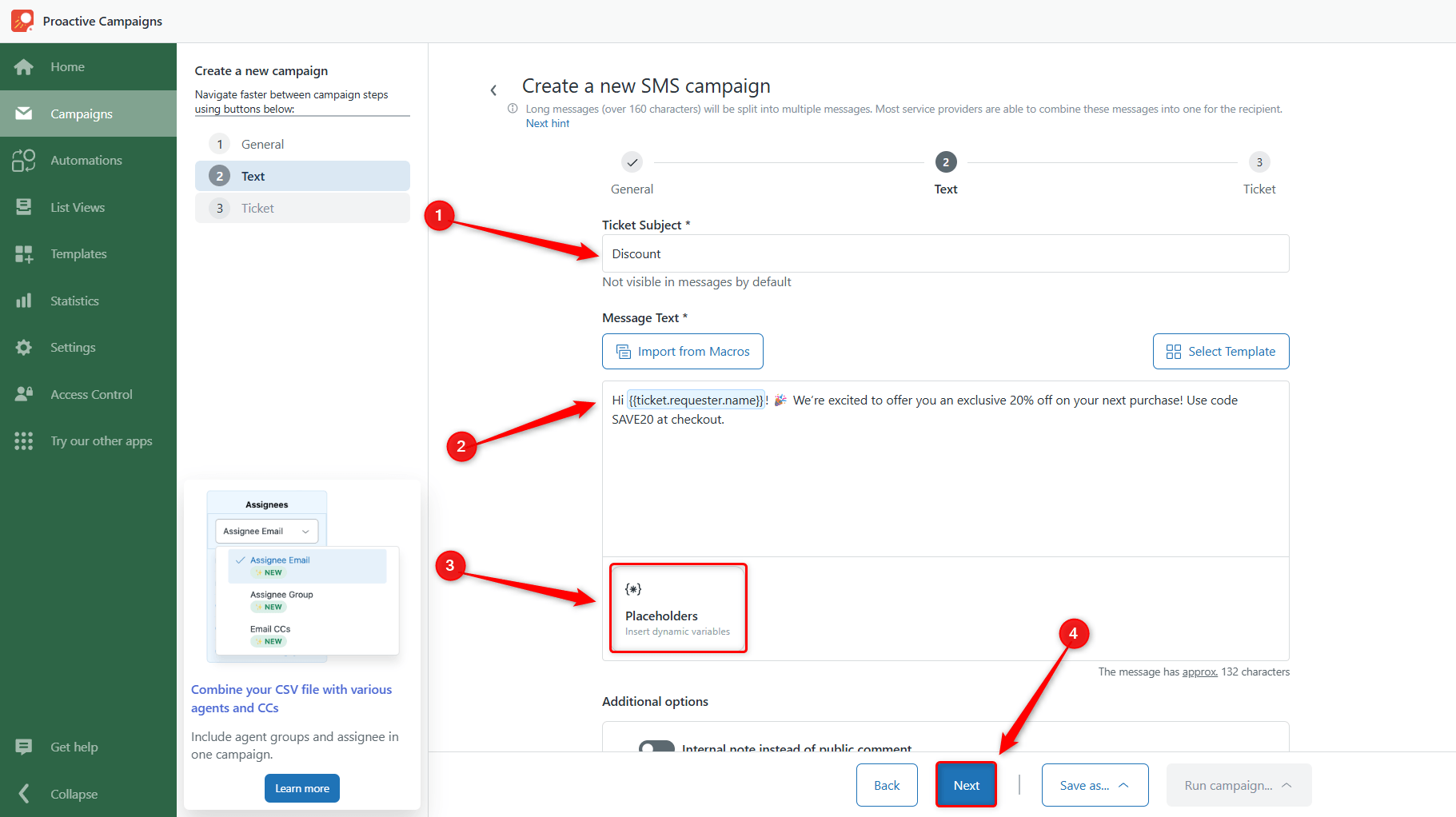Open the Access Control icon
1456x817 pixels.
(x=24, y=394)
